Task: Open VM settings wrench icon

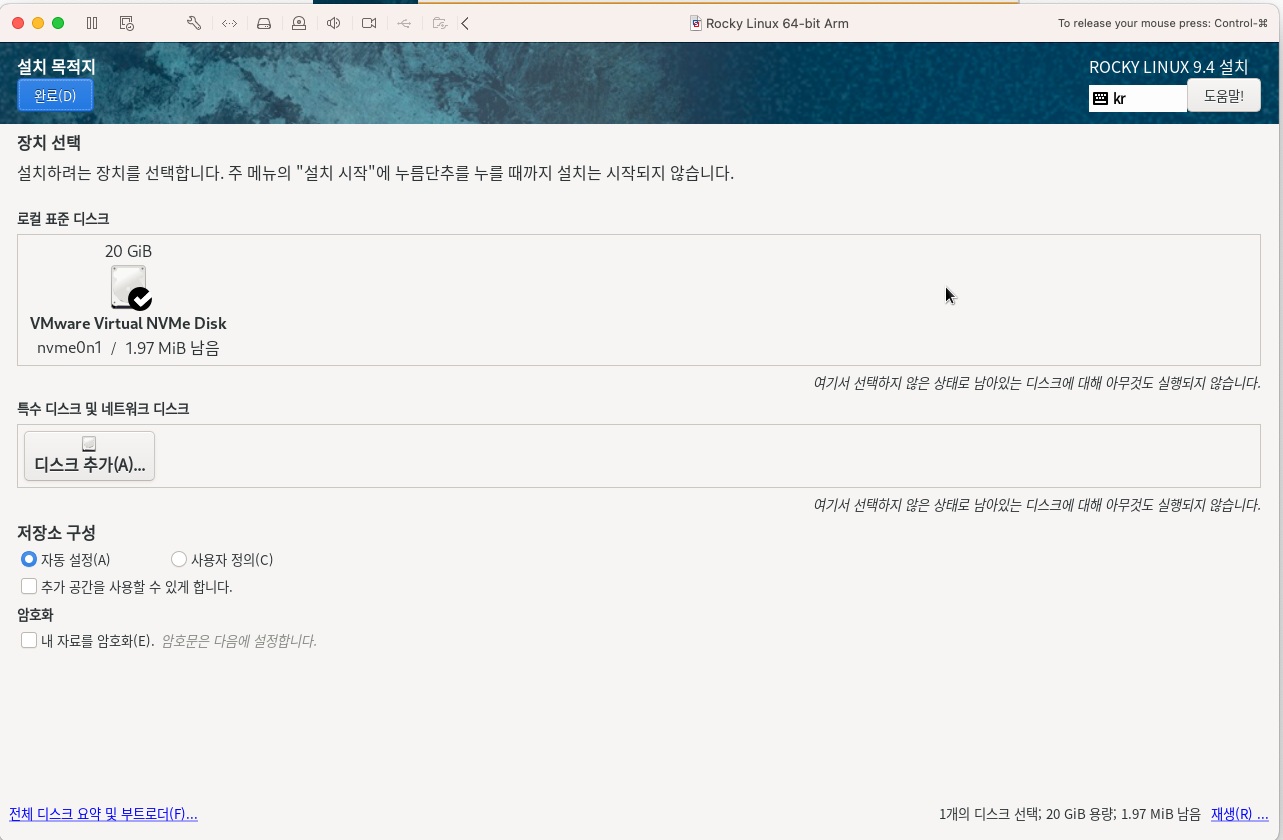Action: (194, 23)
